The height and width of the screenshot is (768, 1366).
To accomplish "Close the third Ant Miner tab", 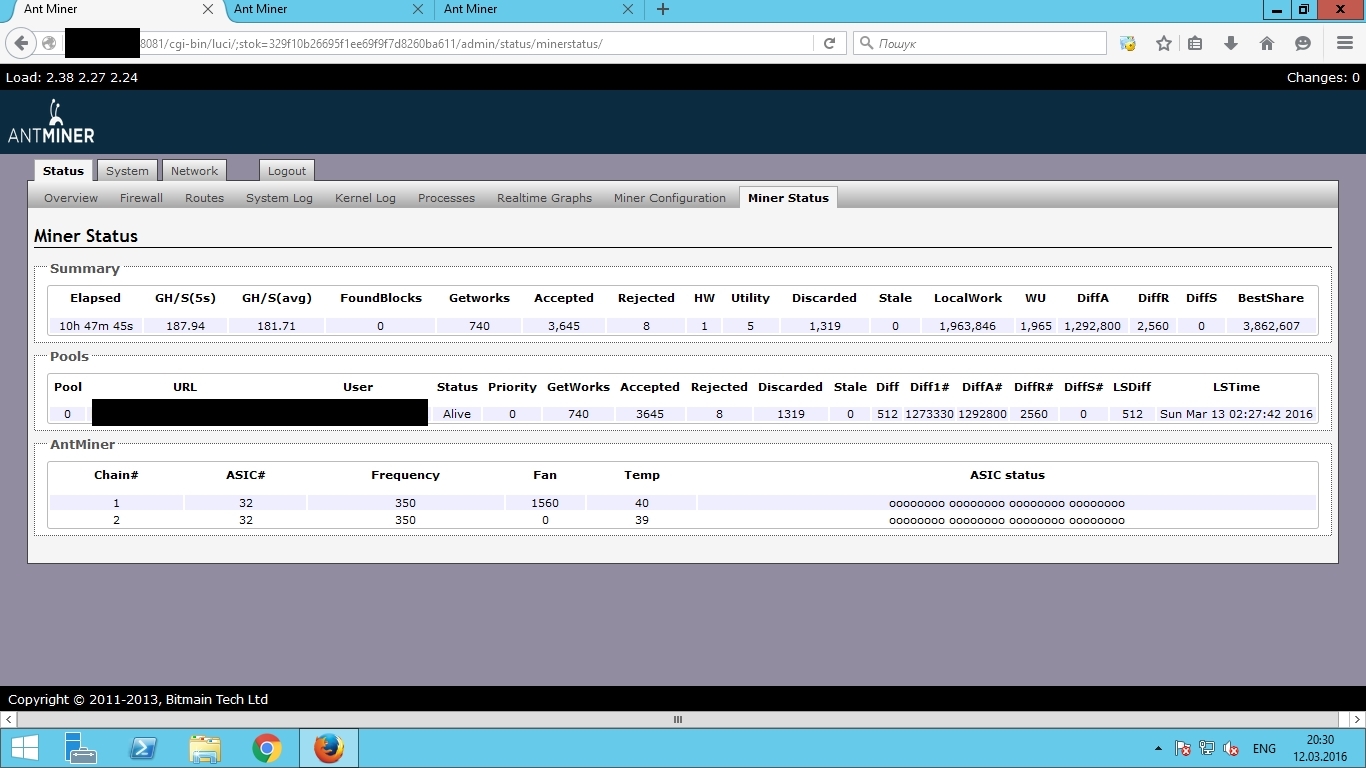I will click(628, 9).
